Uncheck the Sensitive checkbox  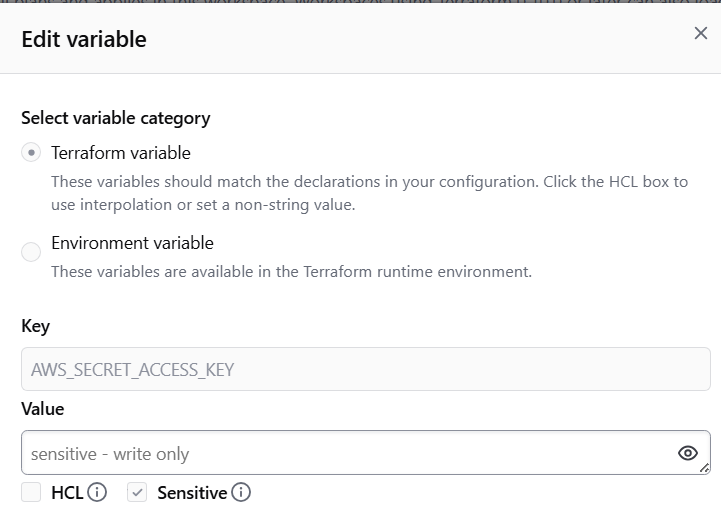coord(138,492)
